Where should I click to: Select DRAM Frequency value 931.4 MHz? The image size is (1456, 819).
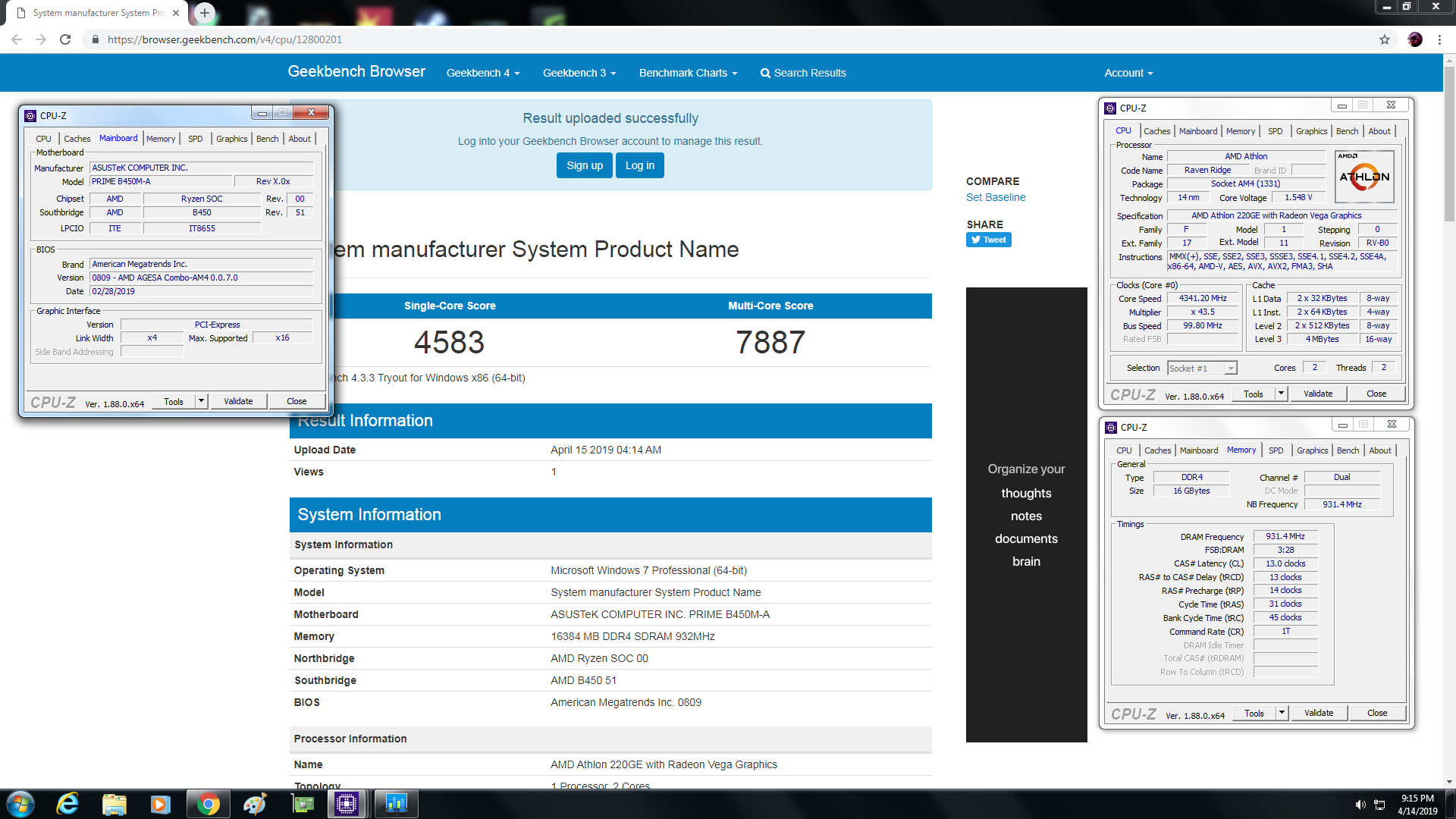(1285, 536)
